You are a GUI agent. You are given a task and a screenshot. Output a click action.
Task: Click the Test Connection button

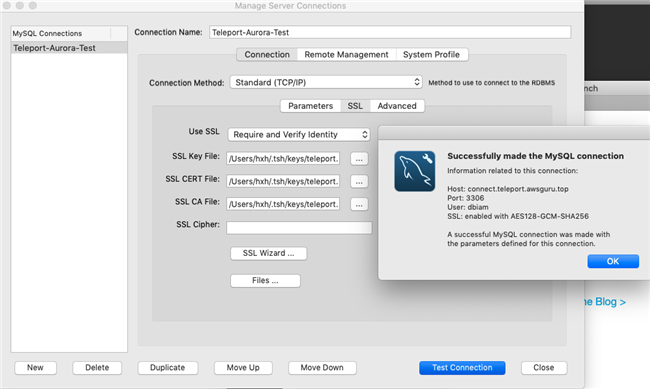click(462, 367)
